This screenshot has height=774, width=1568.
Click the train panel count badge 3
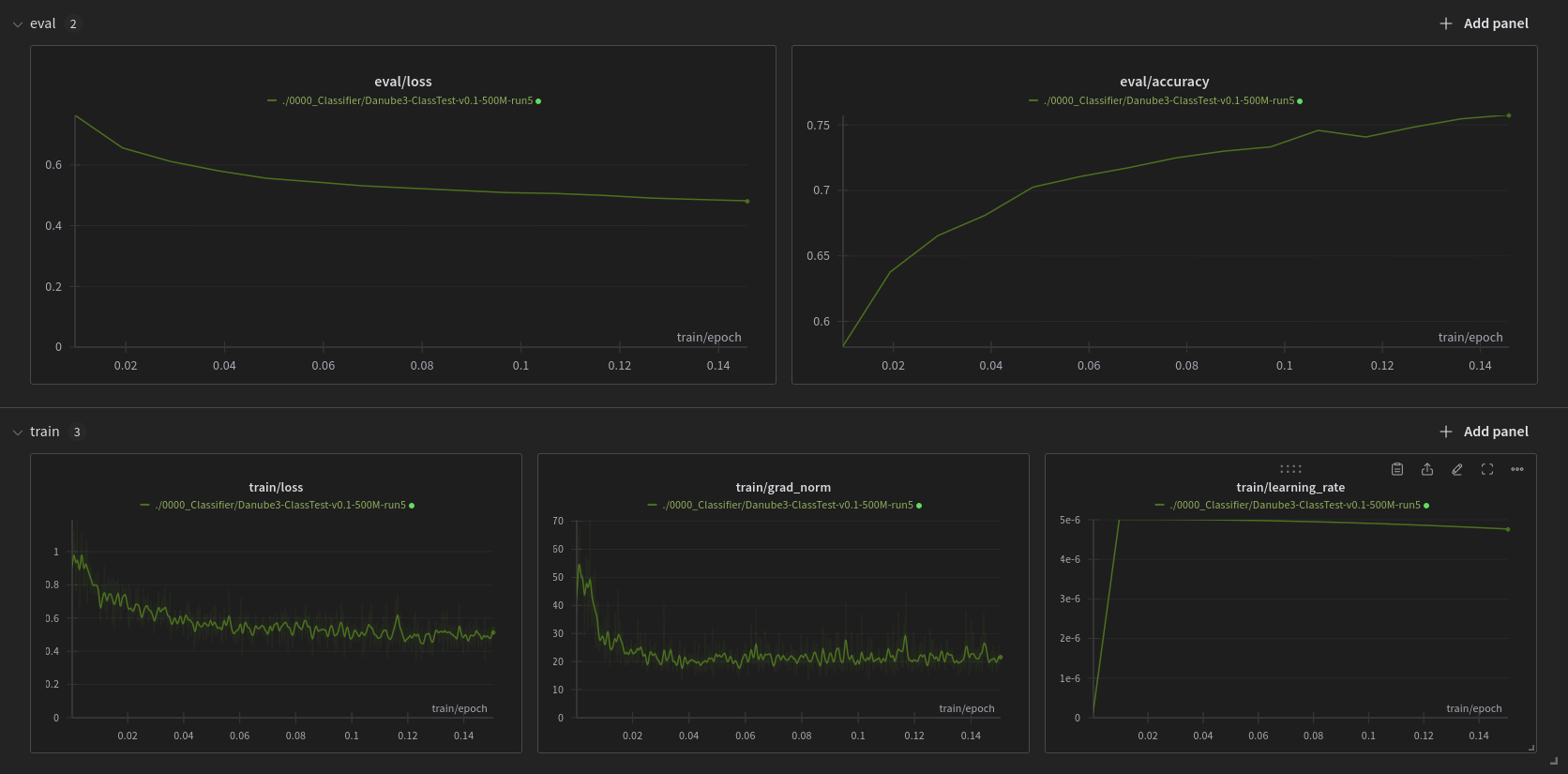(77, 433)
